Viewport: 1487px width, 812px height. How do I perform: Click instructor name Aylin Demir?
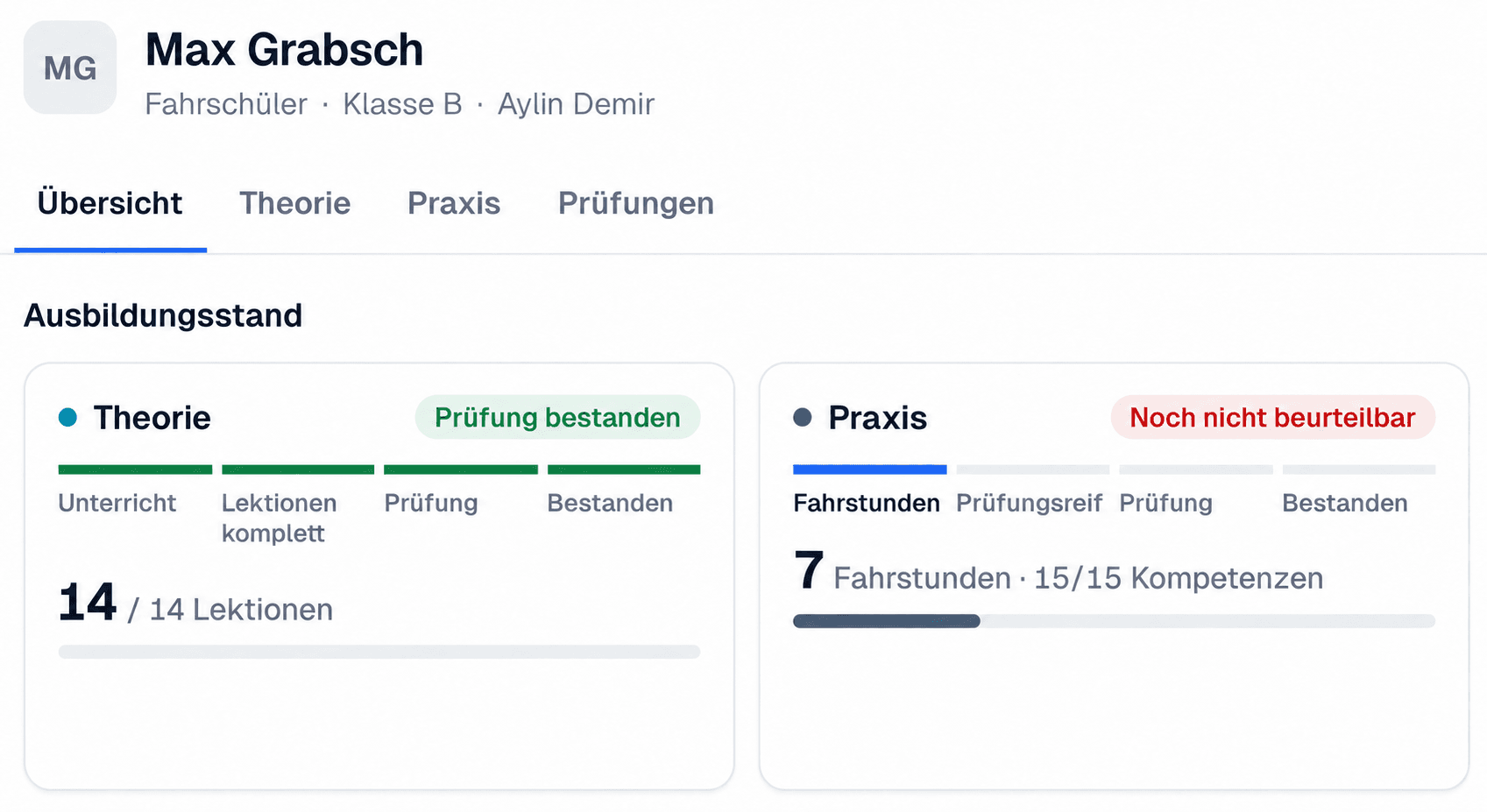[576, 104]
